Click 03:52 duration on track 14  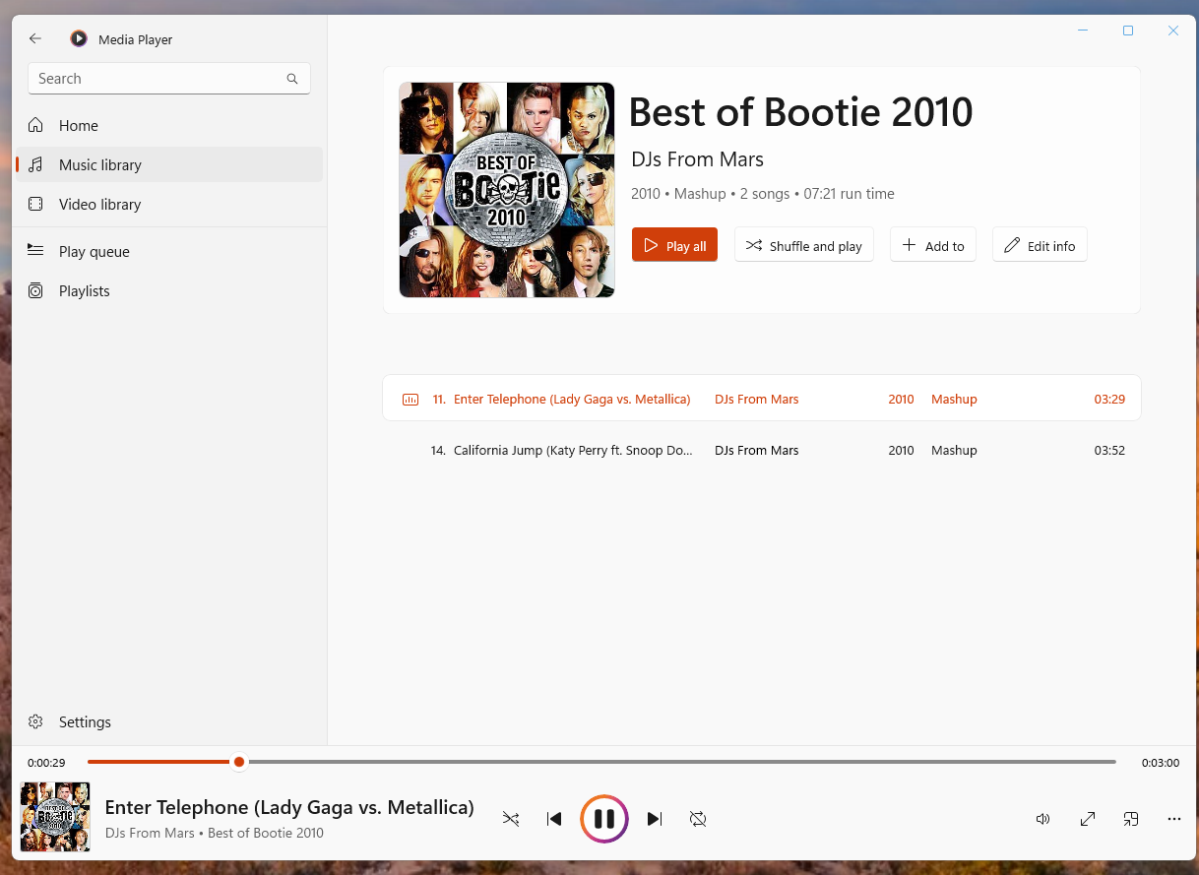pos(1110,450)
